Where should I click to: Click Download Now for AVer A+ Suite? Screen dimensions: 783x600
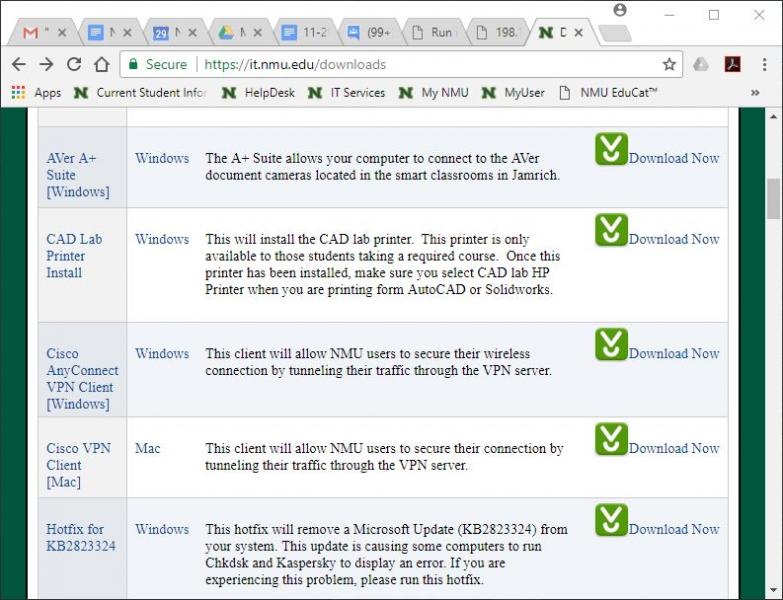point(674,158)
